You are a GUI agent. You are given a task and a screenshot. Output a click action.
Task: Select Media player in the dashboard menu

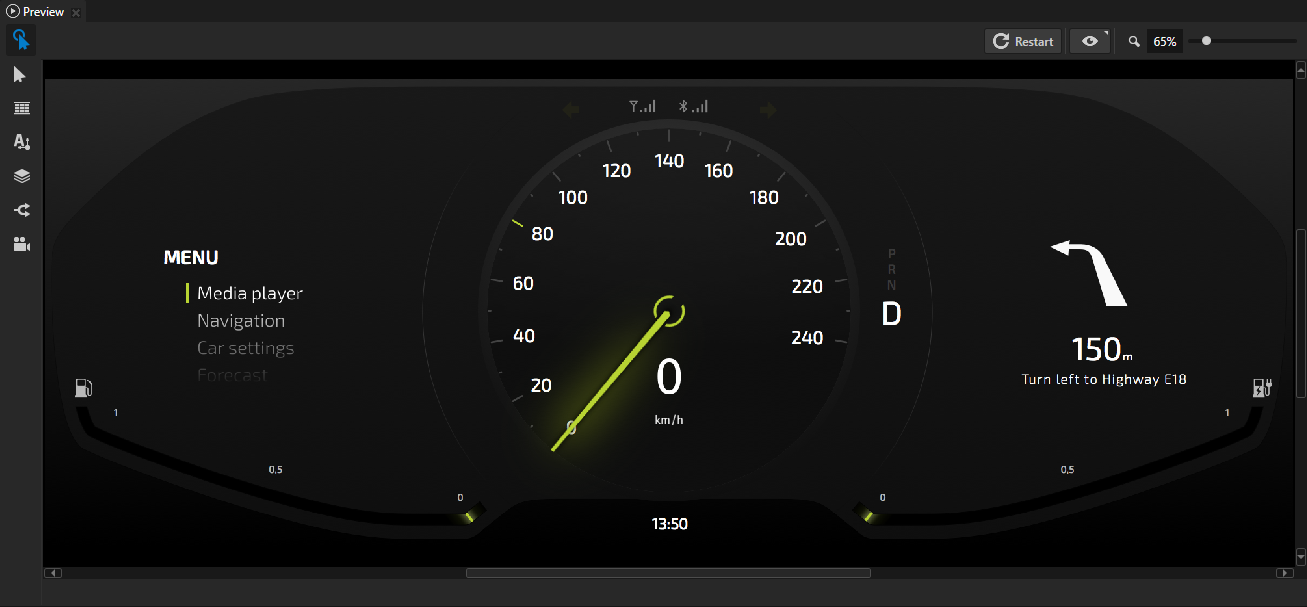click(x=249, y=293)
